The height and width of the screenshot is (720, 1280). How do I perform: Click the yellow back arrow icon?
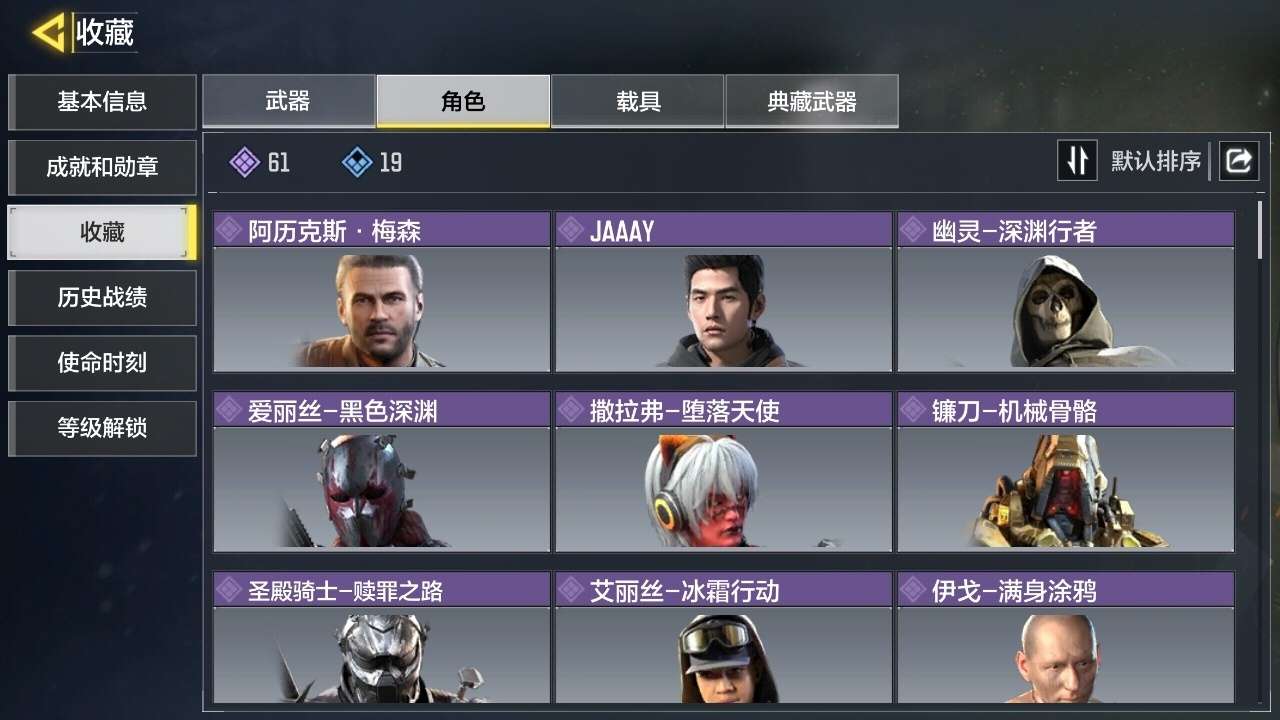pyautogui.click(x=49, y=33)
